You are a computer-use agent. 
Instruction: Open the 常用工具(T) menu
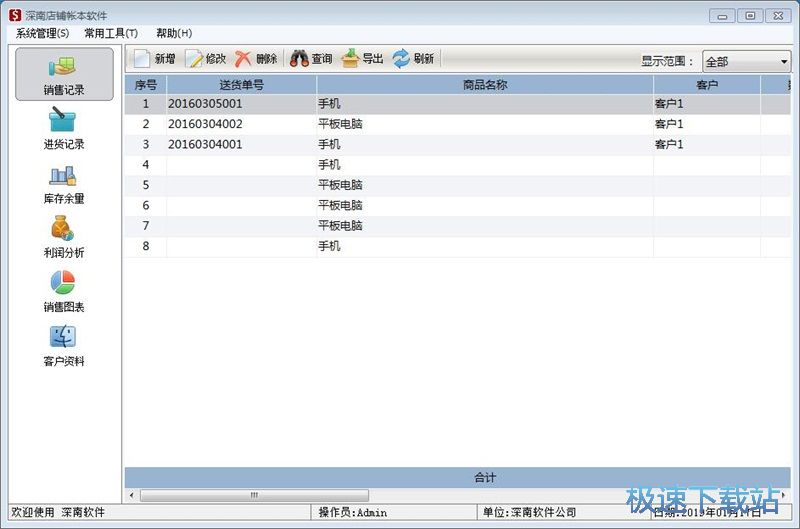(x=111, y=34)
